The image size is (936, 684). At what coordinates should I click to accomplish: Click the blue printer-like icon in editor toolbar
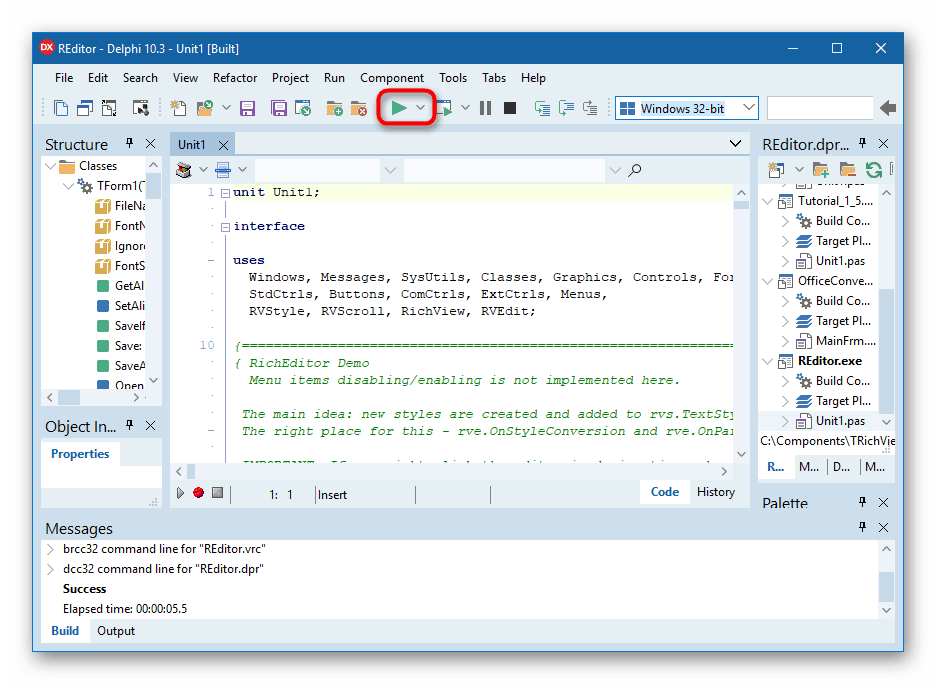(223, 170)
